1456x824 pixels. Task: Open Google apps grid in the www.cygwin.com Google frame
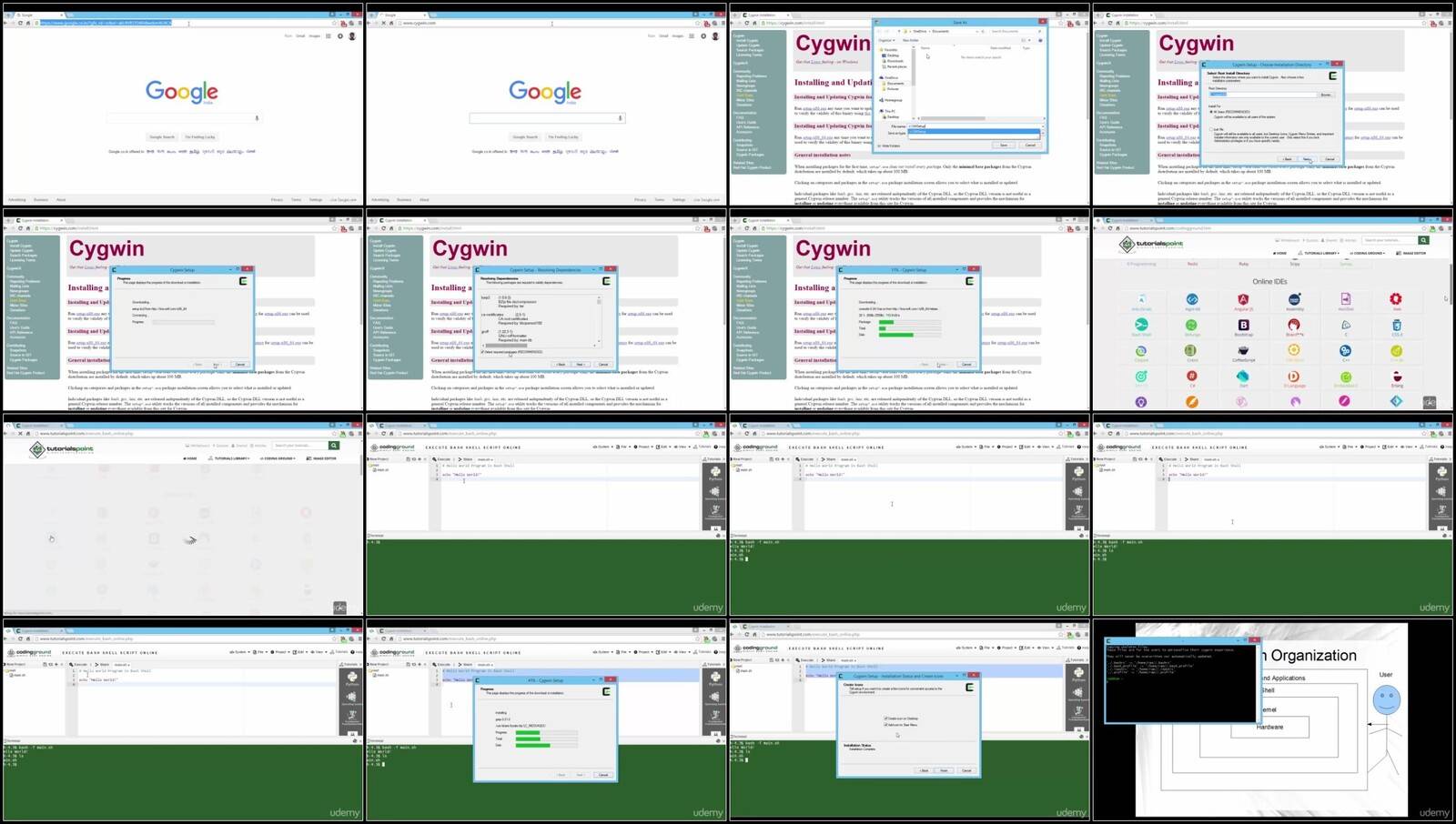(692, 36)
